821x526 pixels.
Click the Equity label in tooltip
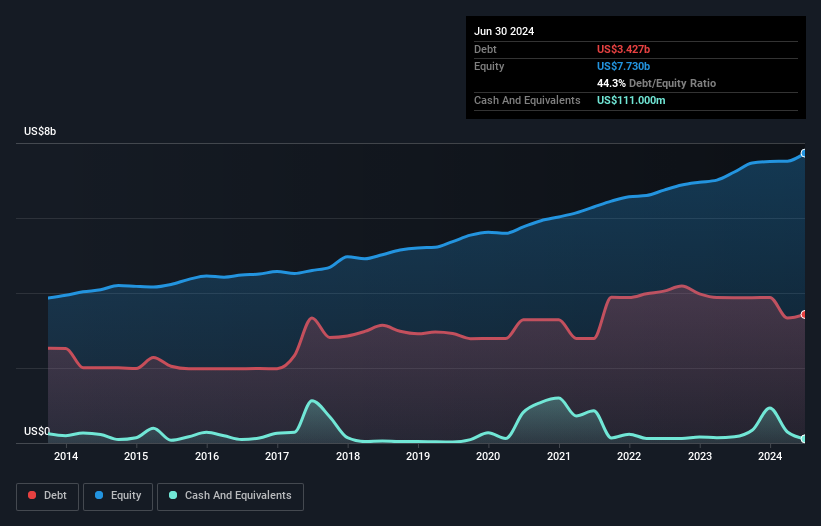(x=489, y=66)
